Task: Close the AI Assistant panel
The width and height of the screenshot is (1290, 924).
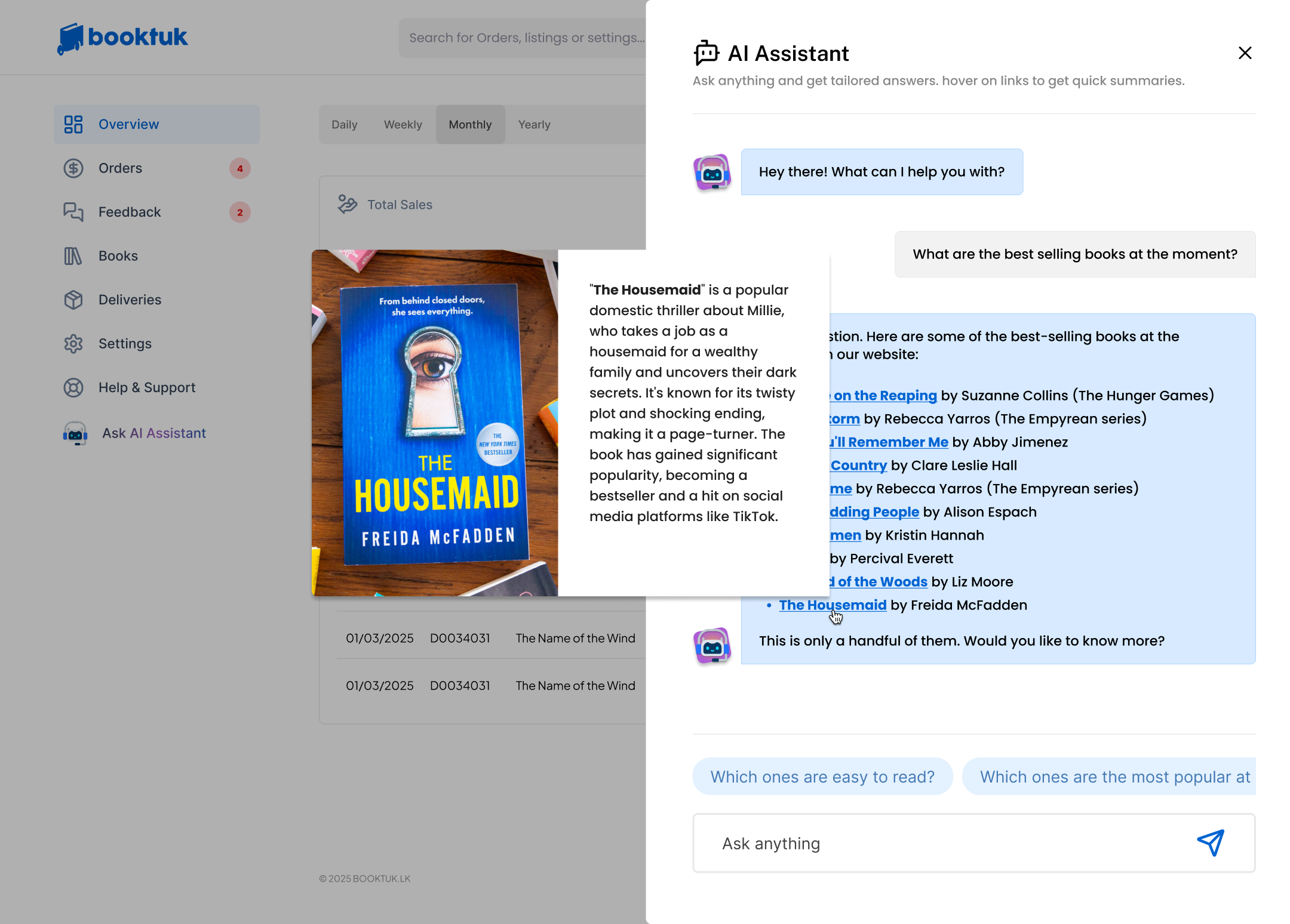Action: [x=1245, y=53]
